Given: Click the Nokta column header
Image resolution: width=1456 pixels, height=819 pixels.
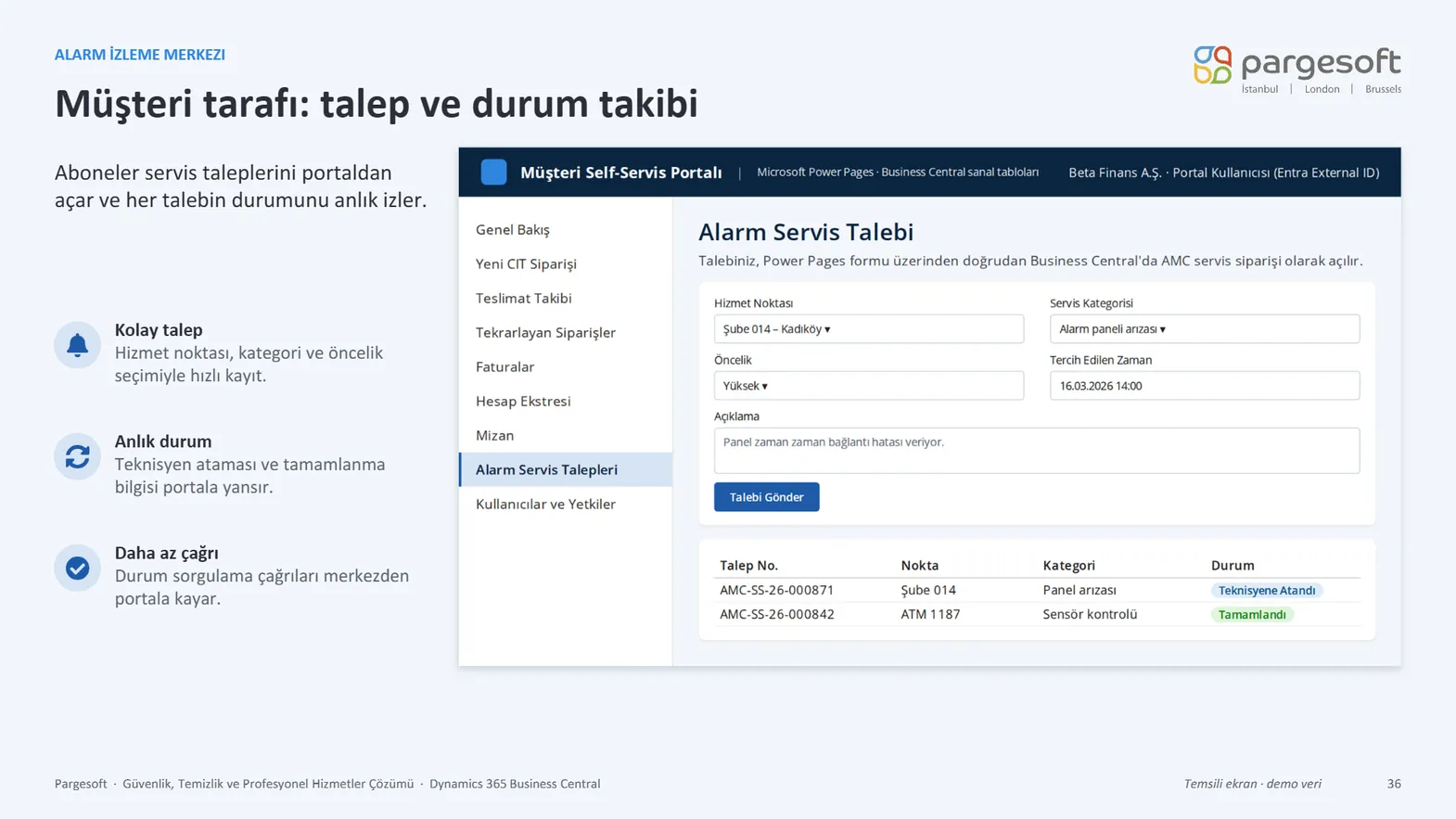Looking at the screenshot, I should 920,565.
